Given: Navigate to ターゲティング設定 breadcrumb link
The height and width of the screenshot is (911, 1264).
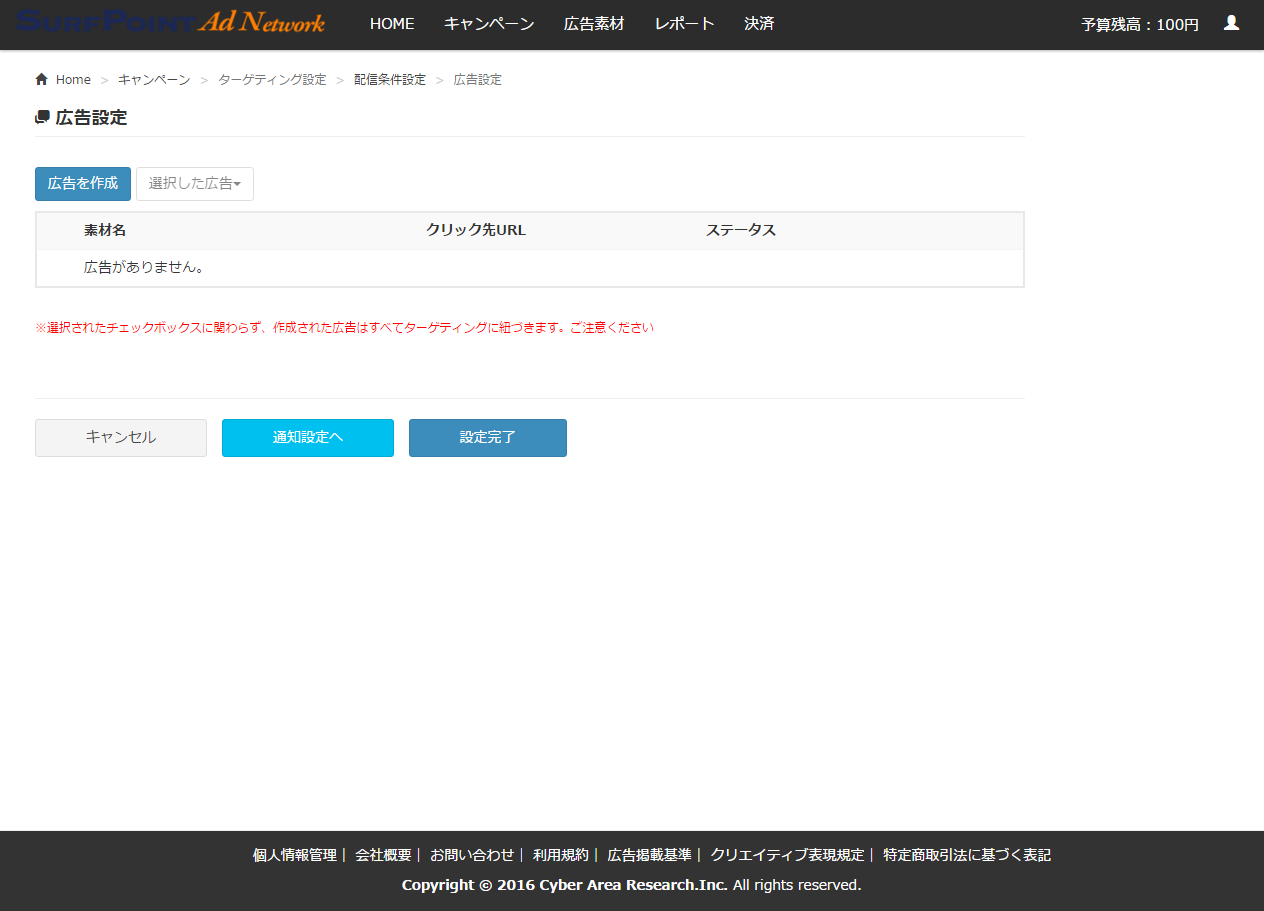Looking at the screenshot, I should coord(272,80).
